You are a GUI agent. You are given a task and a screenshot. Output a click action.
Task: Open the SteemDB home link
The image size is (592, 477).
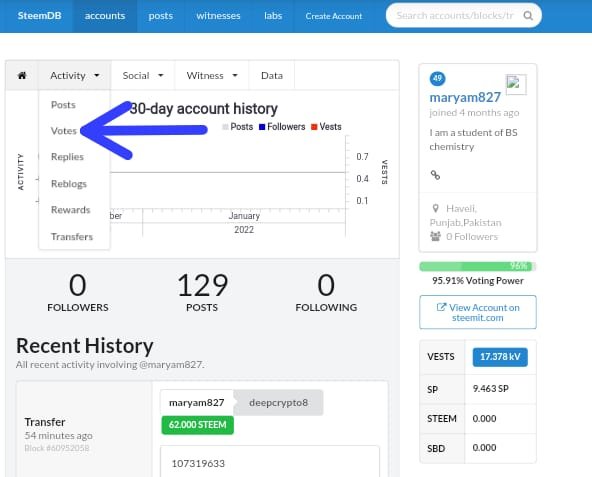(39, 16)
